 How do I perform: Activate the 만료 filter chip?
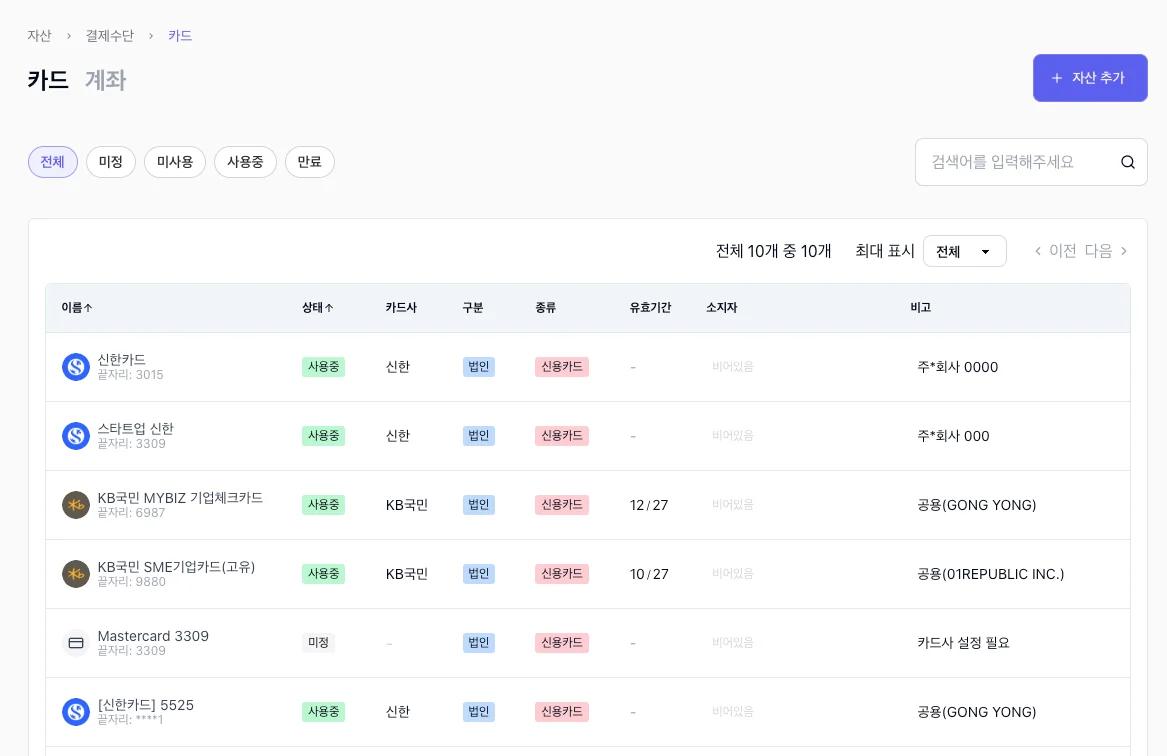[x=309, y=161]
